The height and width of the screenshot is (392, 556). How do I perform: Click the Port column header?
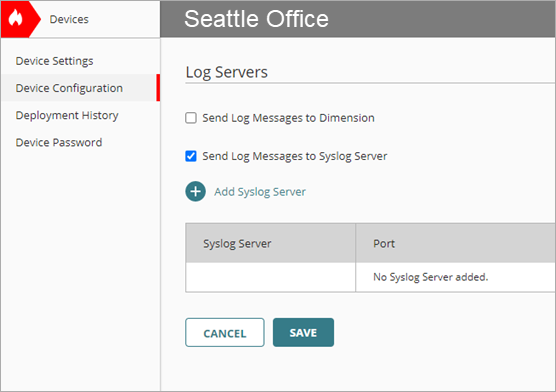[455, 243]
